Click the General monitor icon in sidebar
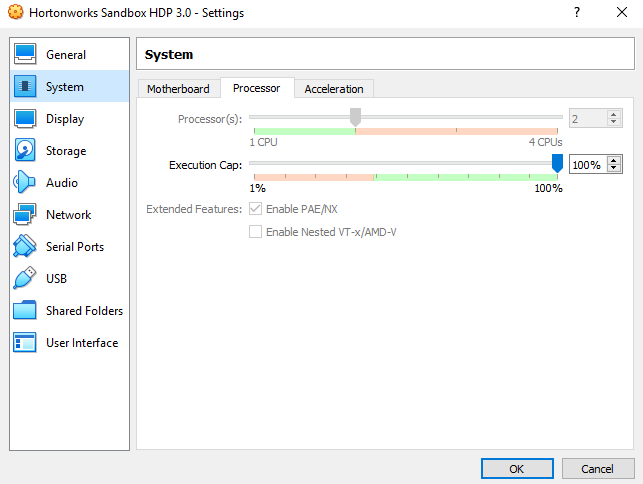This screenshot has height=484, width=643. pyautogui.click(x=25, y=54)
